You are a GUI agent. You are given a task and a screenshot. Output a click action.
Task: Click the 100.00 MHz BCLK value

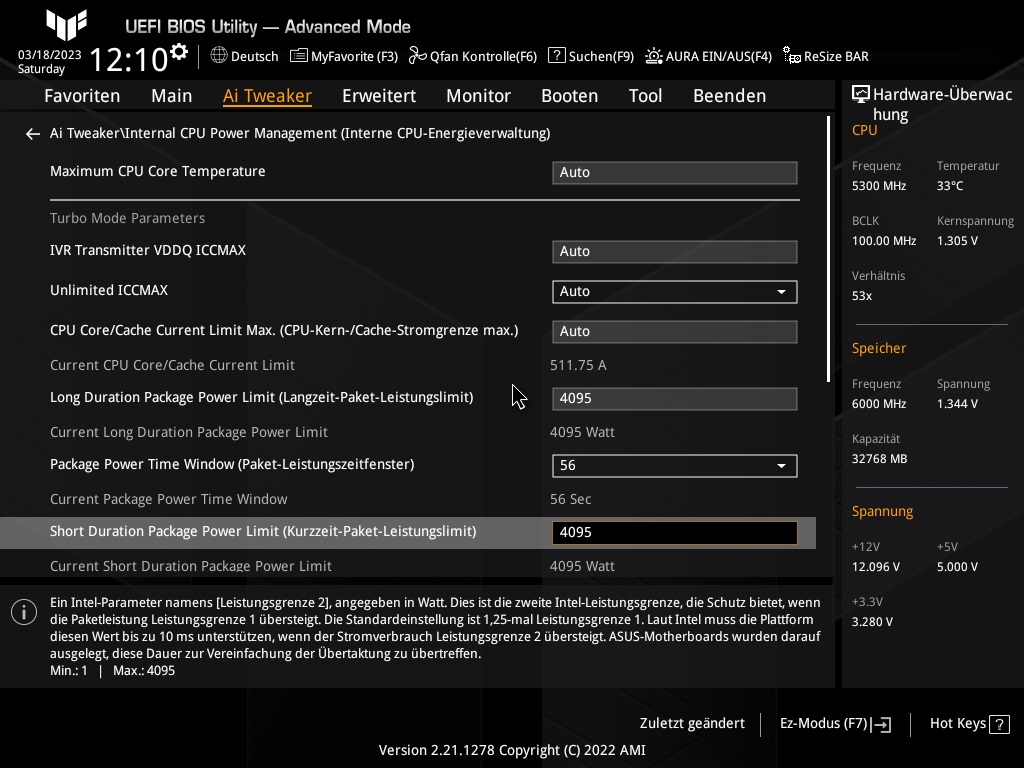coord(884,241)
